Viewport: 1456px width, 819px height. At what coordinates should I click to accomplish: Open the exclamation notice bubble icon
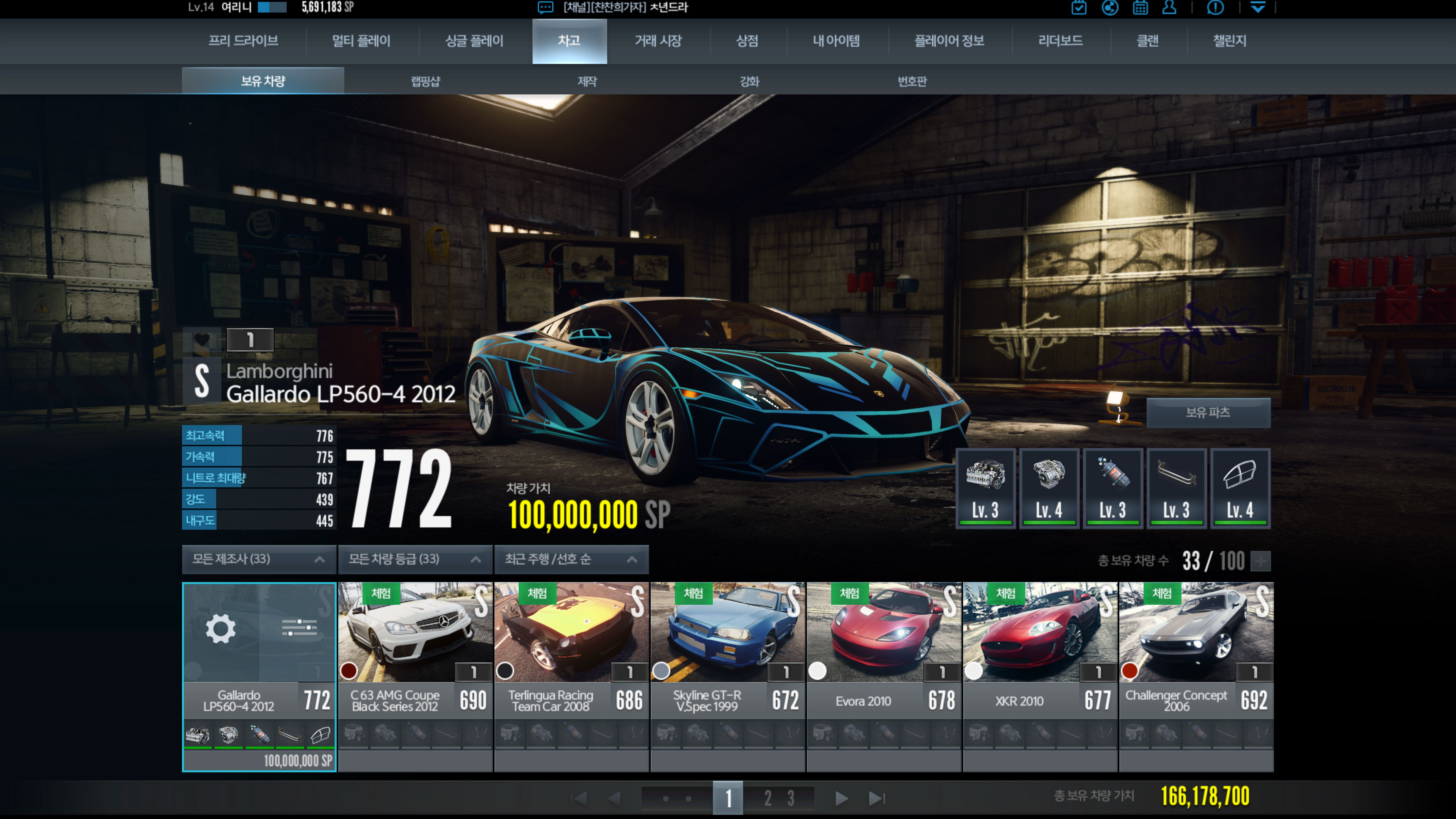pyautogui.click(x=1215, y=8)
